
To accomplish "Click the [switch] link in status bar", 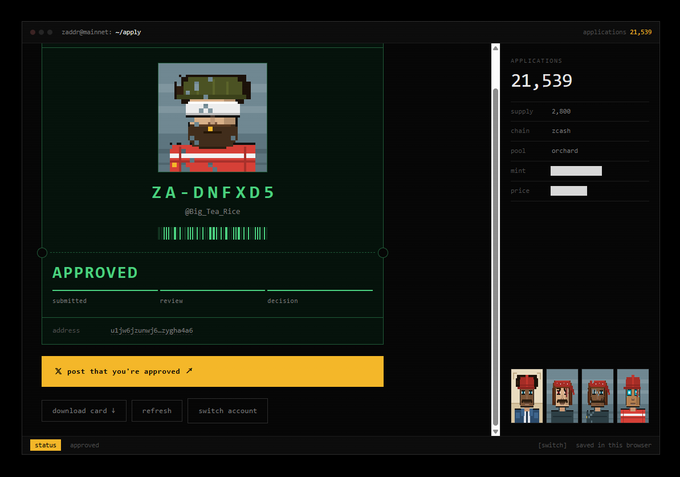I will pyautogui.click(x=552, y=445).
